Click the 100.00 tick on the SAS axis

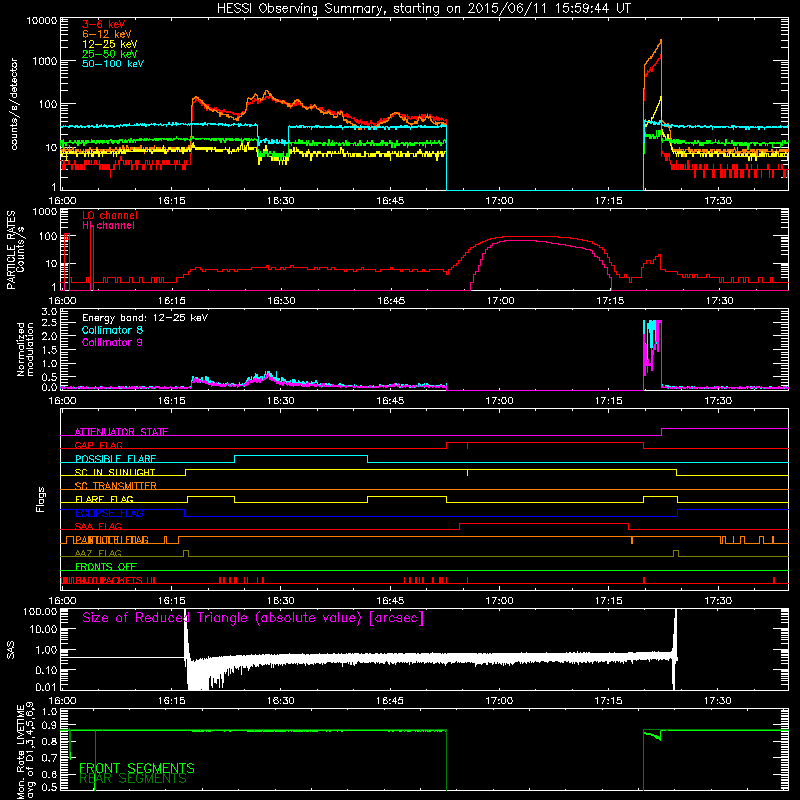[x=40, y=612]
